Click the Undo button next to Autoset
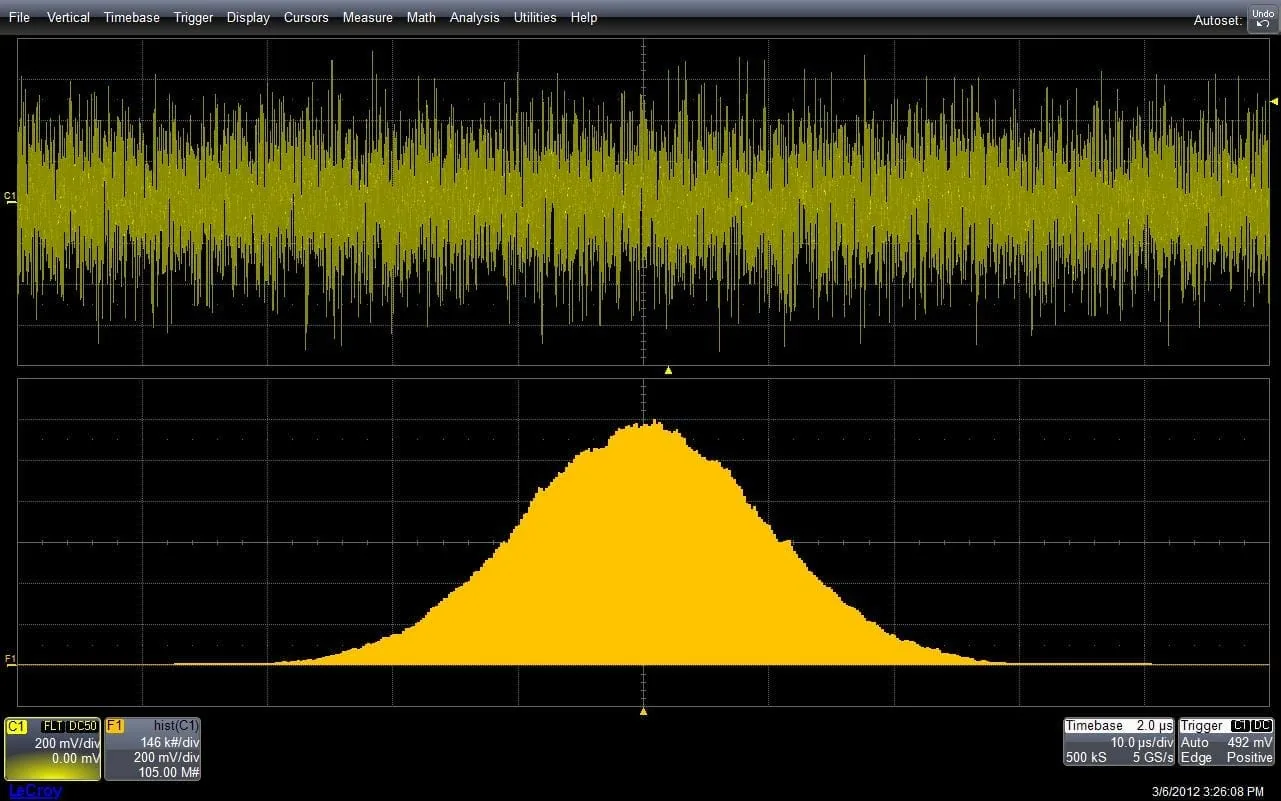The height and width of the screenshot is (801, 1281). [1262, 19]
